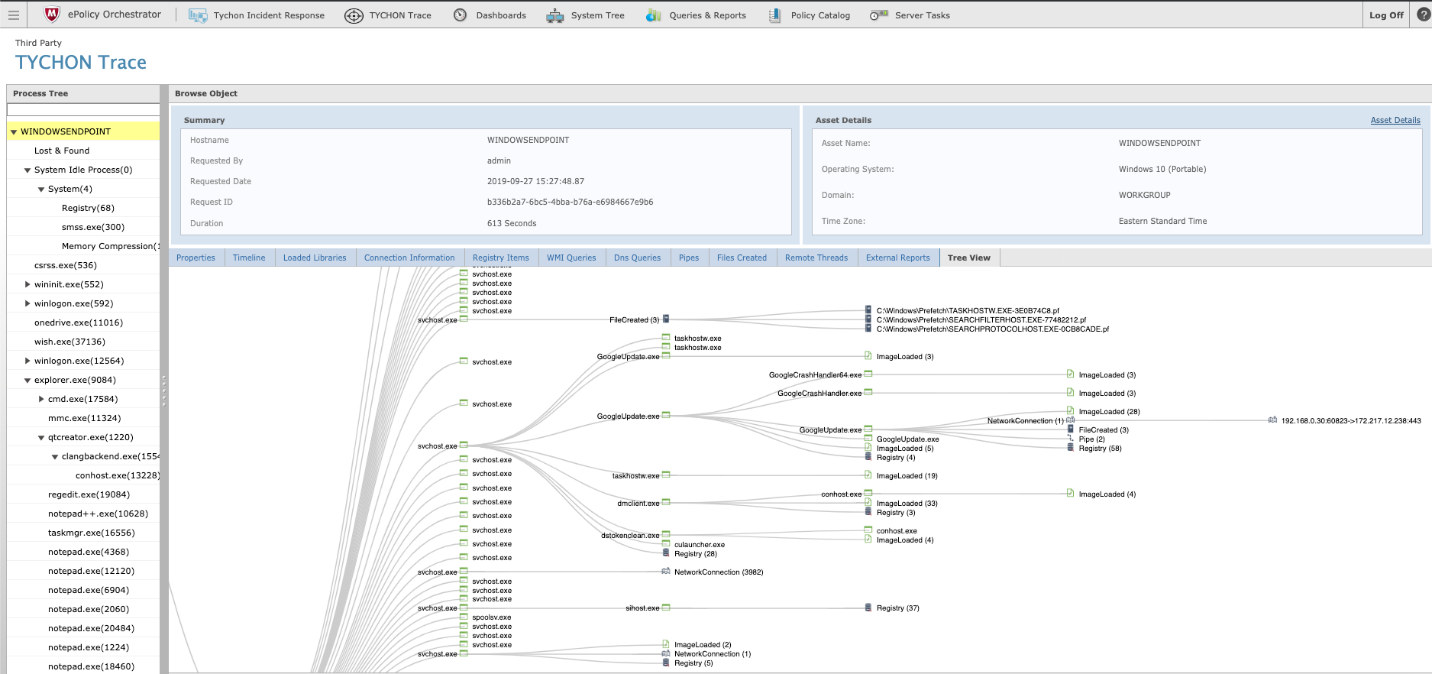The height and width of the screenshot is (674, 1432).
Task: Open the Remote Threads tab
Action: [x=817, y=258]
